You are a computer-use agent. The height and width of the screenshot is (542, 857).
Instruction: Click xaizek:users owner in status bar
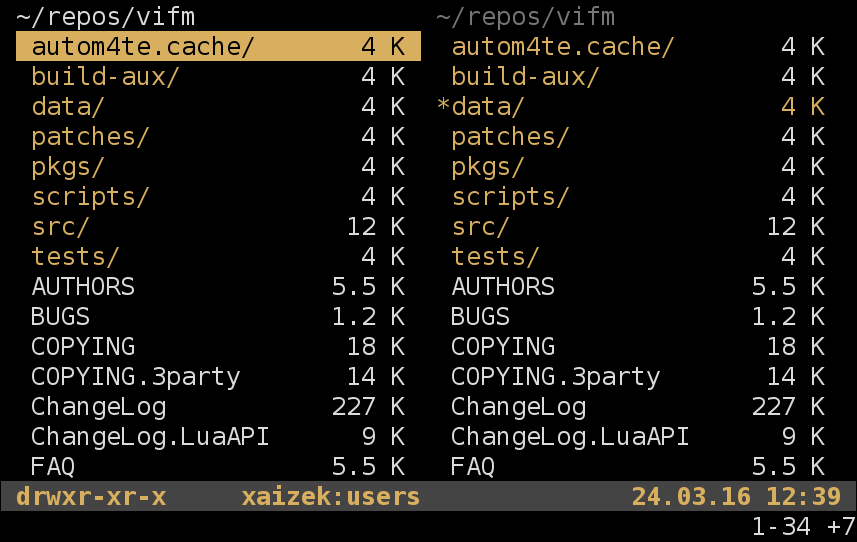tap(331, 497)
